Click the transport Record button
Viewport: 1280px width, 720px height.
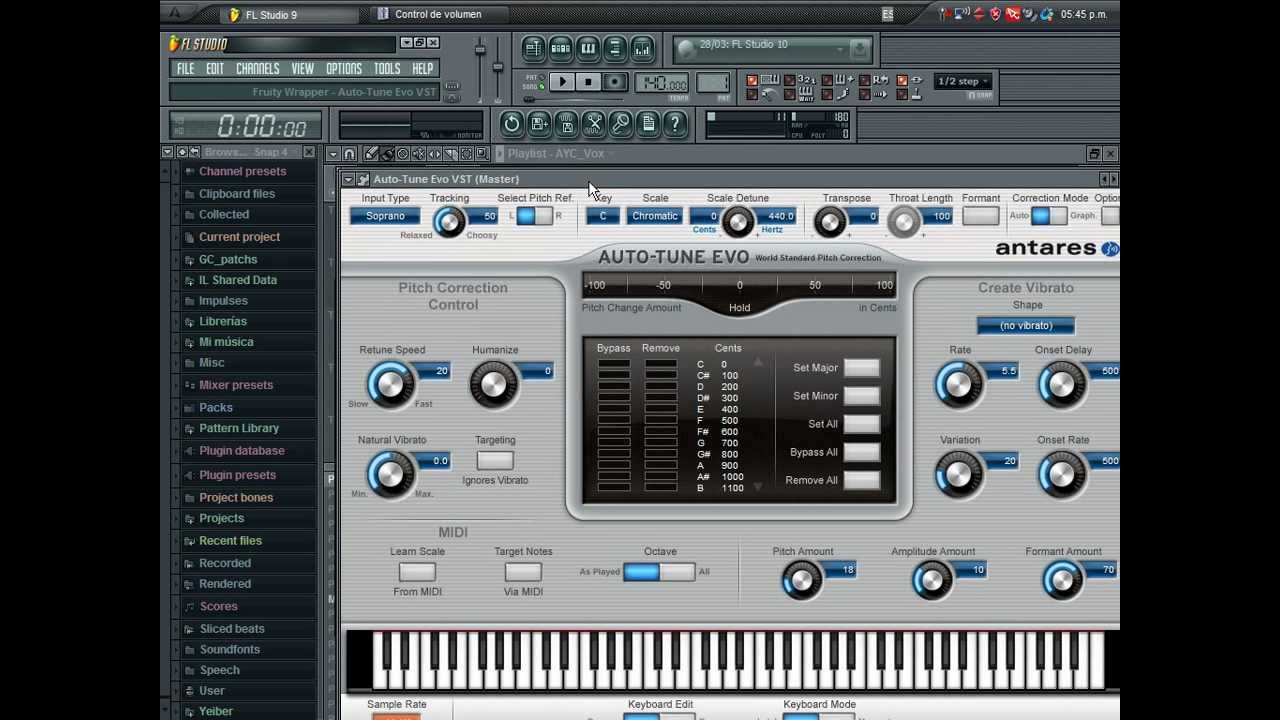pos(615,82)
